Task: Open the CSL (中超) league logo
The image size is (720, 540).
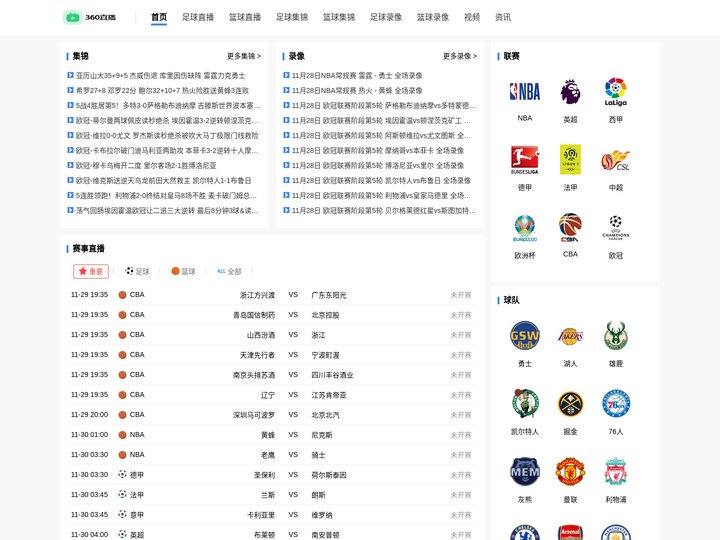Action: (x=615, y=161)
